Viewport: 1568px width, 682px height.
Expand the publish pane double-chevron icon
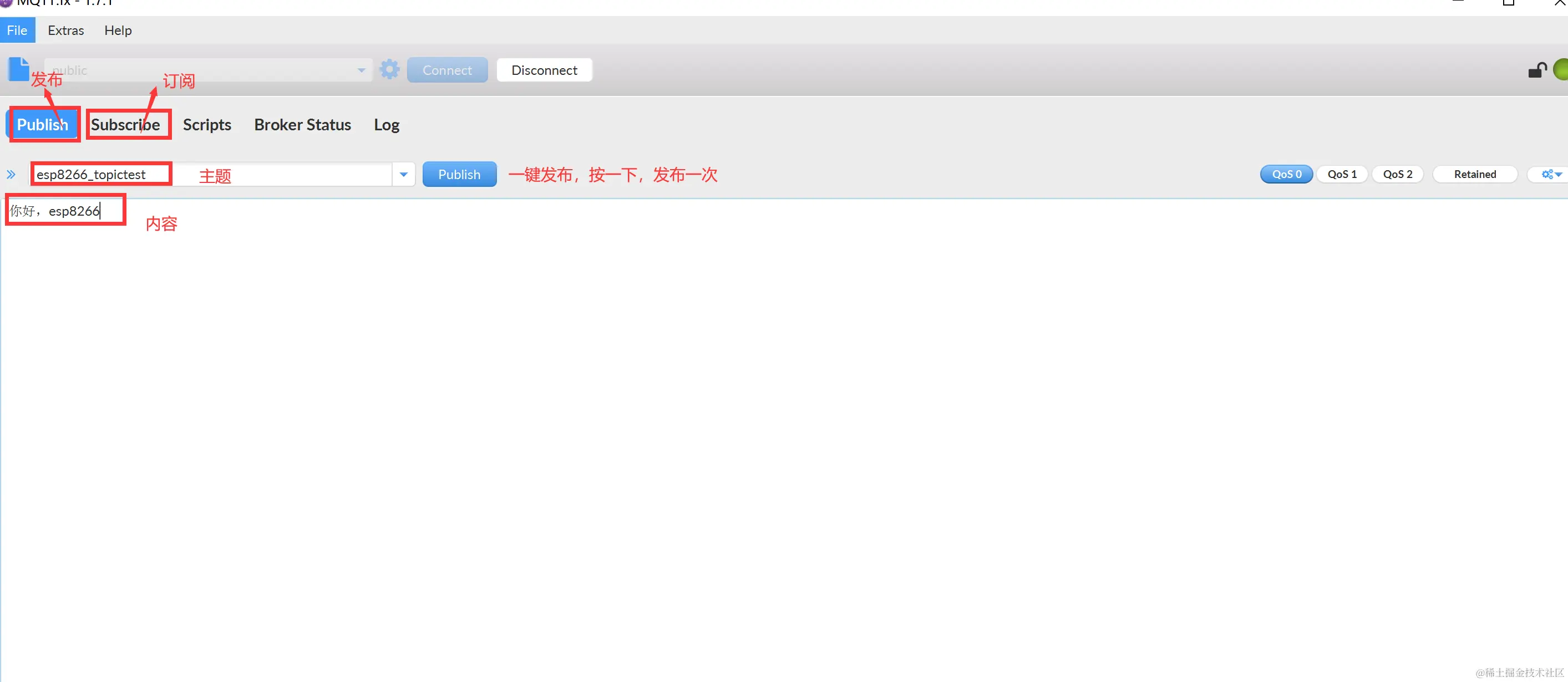click(11, 175)
